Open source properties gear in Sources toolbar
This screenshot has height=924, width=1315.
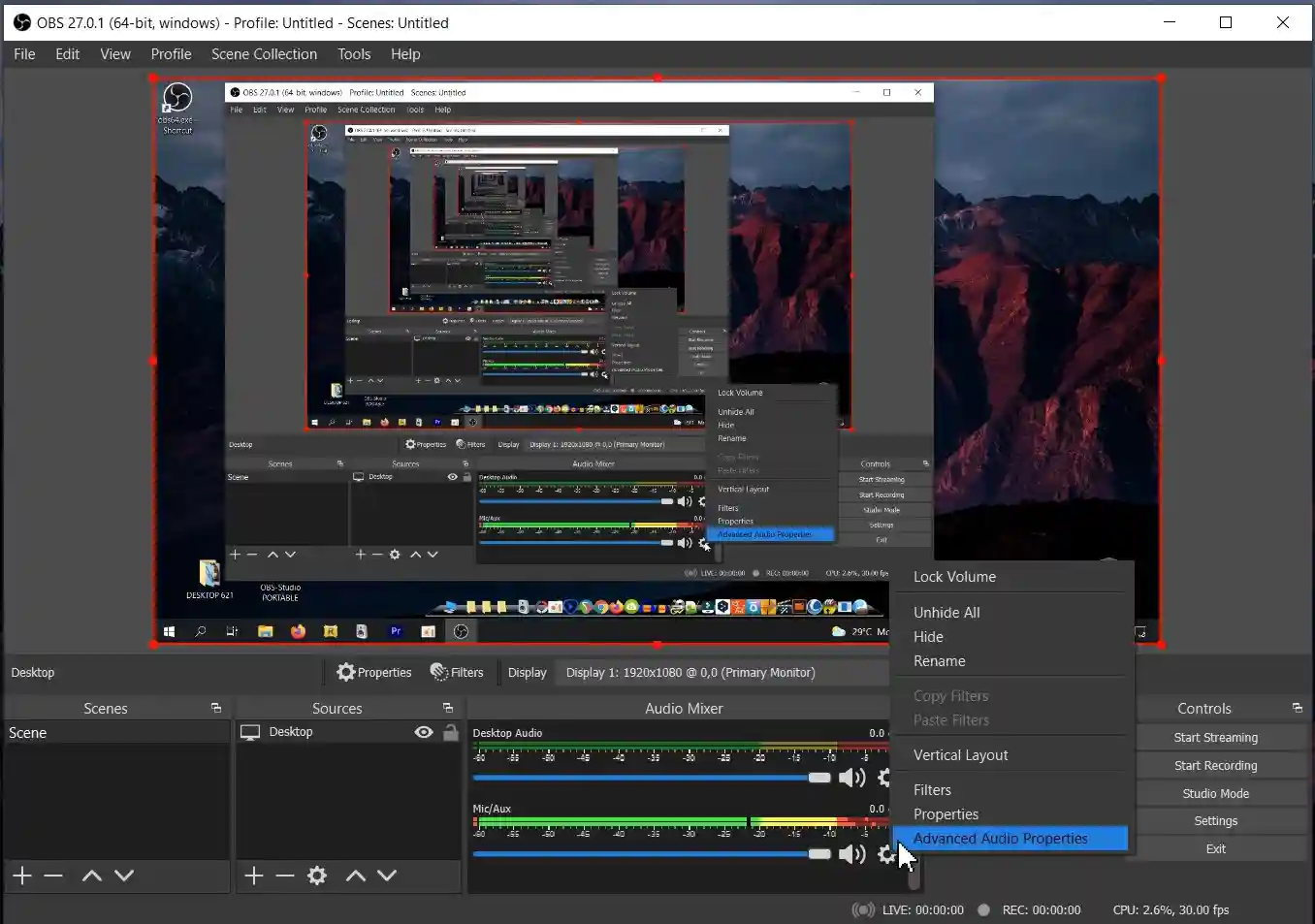coord(317,876)
